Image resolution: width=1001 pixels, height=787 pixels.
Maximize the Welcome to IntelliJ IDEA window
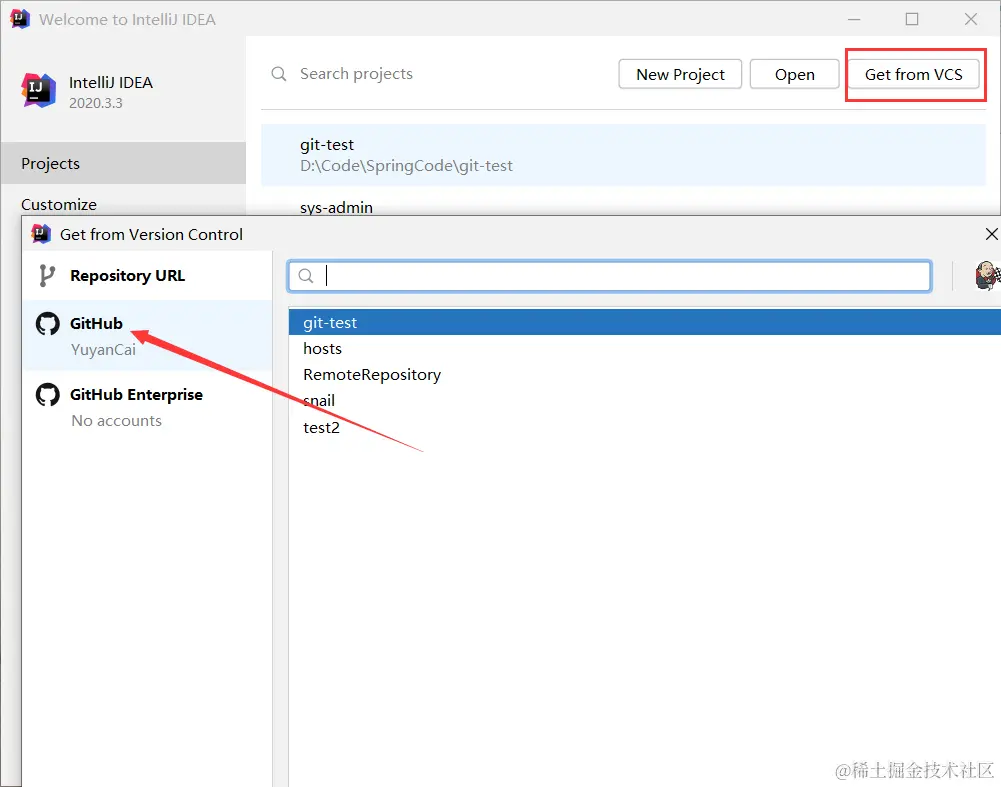[912, 19]
